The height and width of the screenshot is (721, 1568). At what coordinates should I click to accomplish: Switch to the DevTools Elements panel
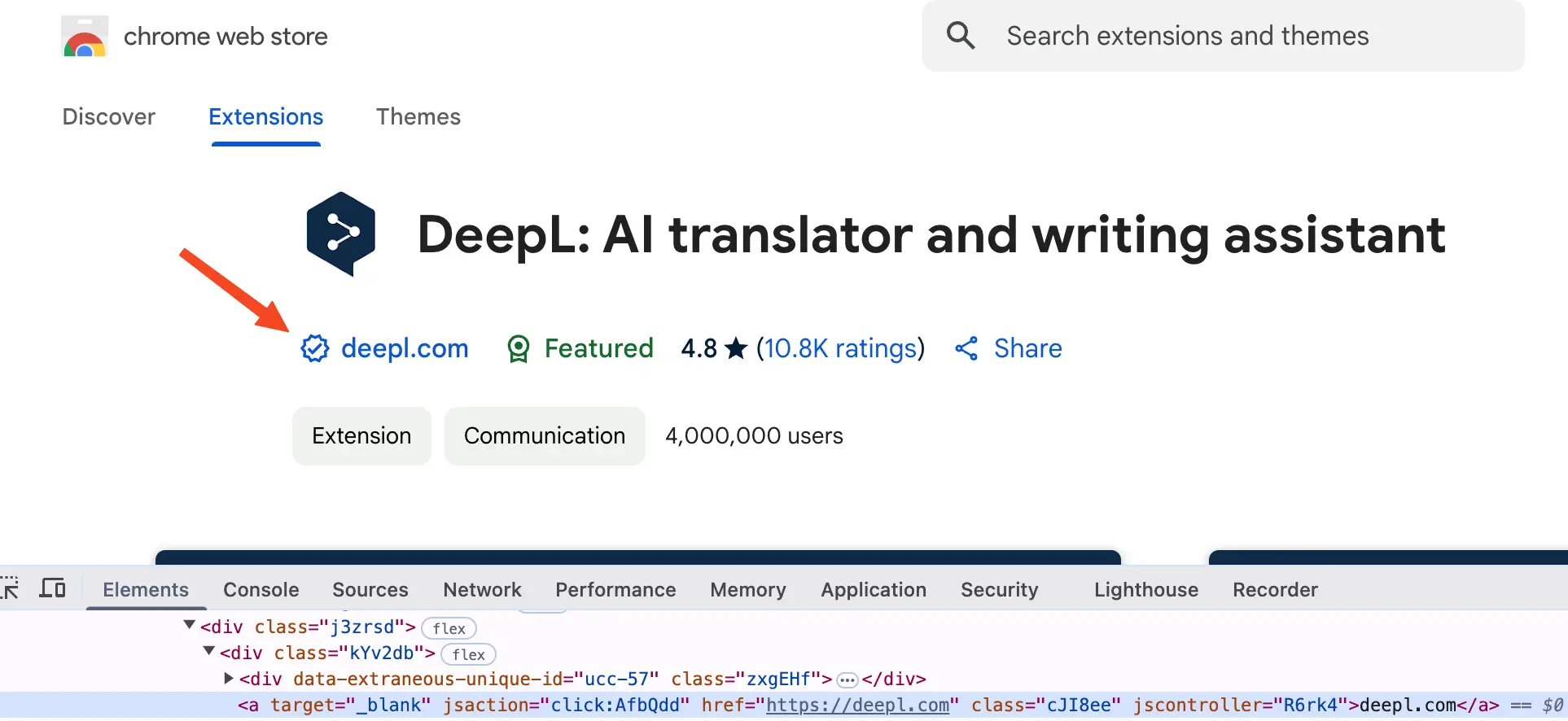[x=146, y=589]
